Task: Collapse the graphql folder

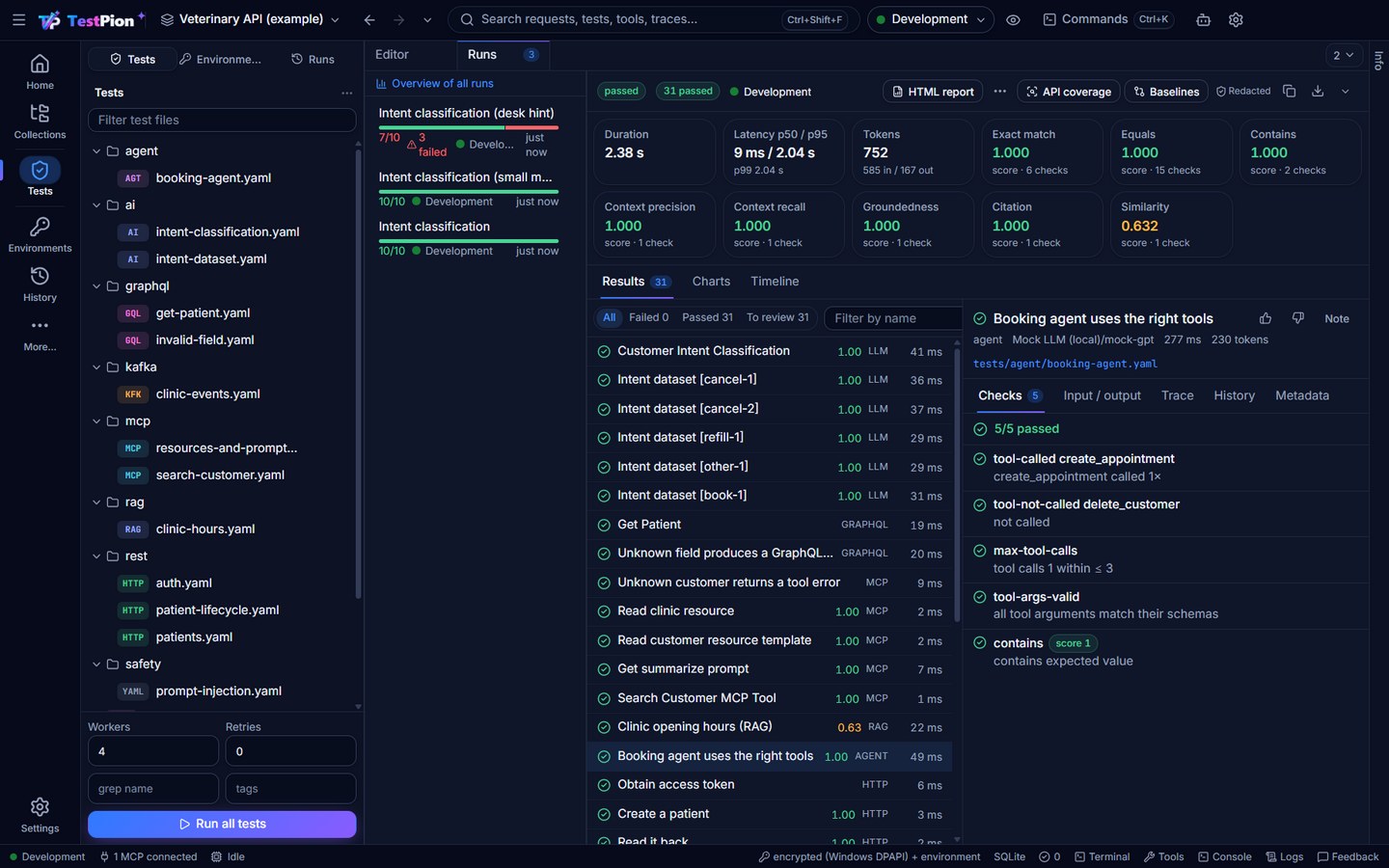Action: pos(96,286)
